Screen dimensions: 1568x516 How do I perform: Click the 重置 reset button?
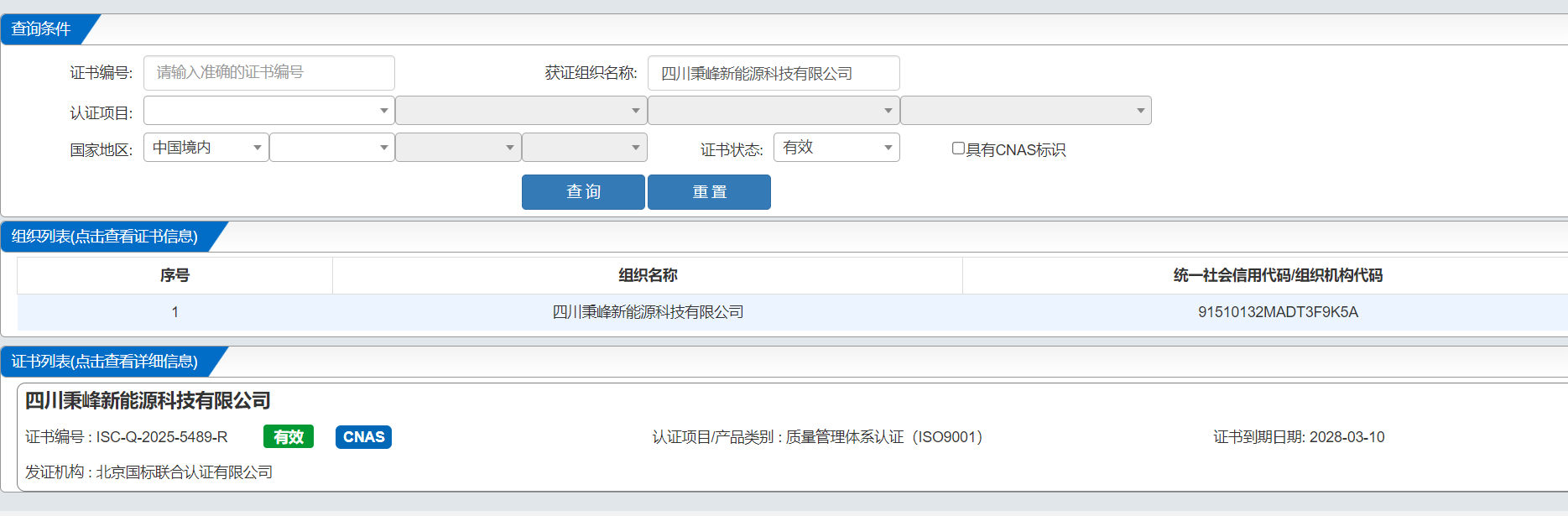[709, 192]
